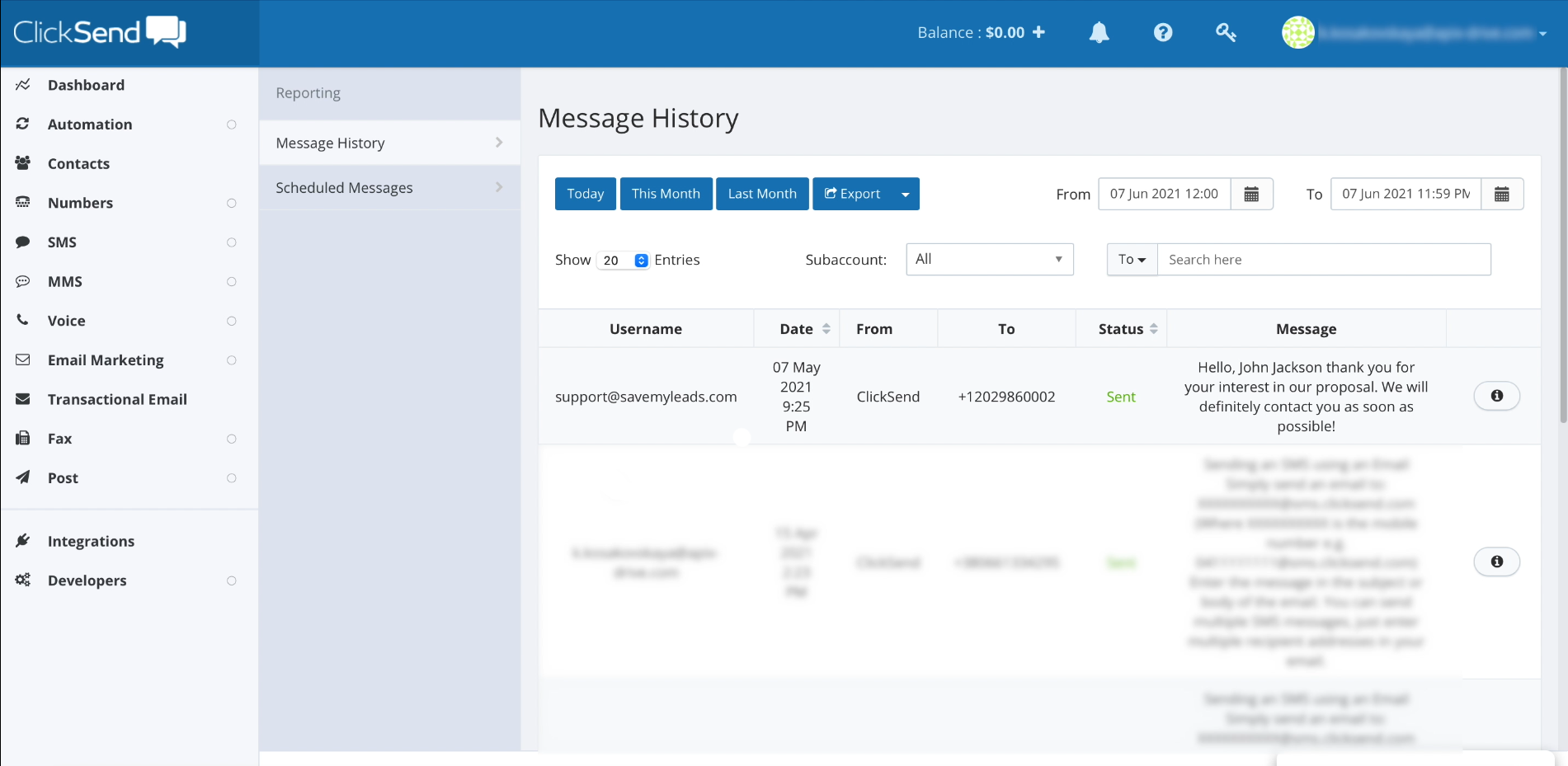Open Contacts in sidebar
This screenshot has height=766, width=1568.
click(x=78, y=163)
